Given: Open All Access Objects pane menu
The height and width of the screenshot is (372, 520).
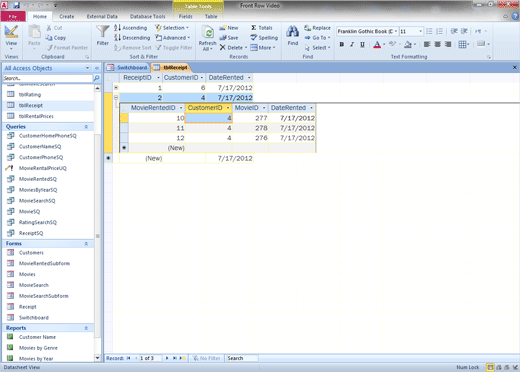Looking at the screenshot, I should (x=87, y=68).
